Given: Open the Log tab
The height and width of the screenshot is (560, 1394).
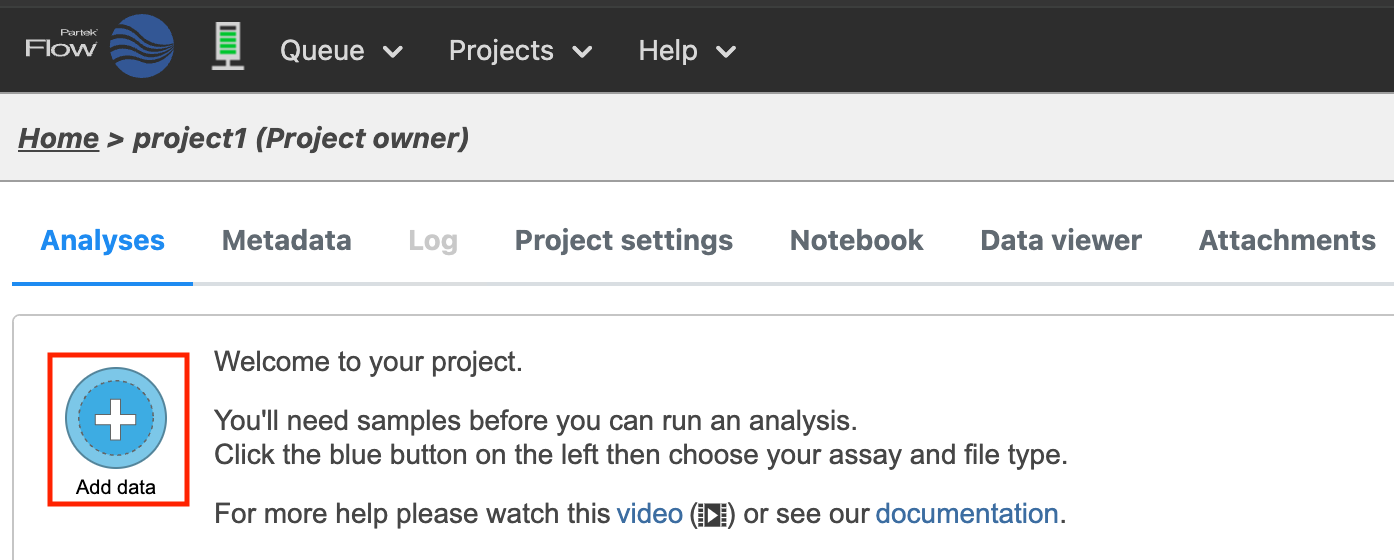Looking at the screenshot, I should tap(432, 241).
